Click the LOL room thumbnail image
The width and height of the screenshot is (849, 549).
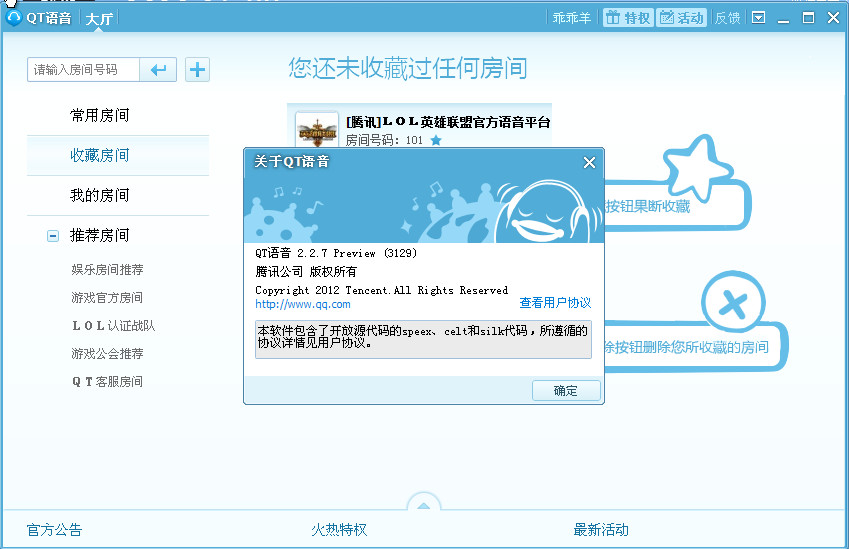(317, 129)
